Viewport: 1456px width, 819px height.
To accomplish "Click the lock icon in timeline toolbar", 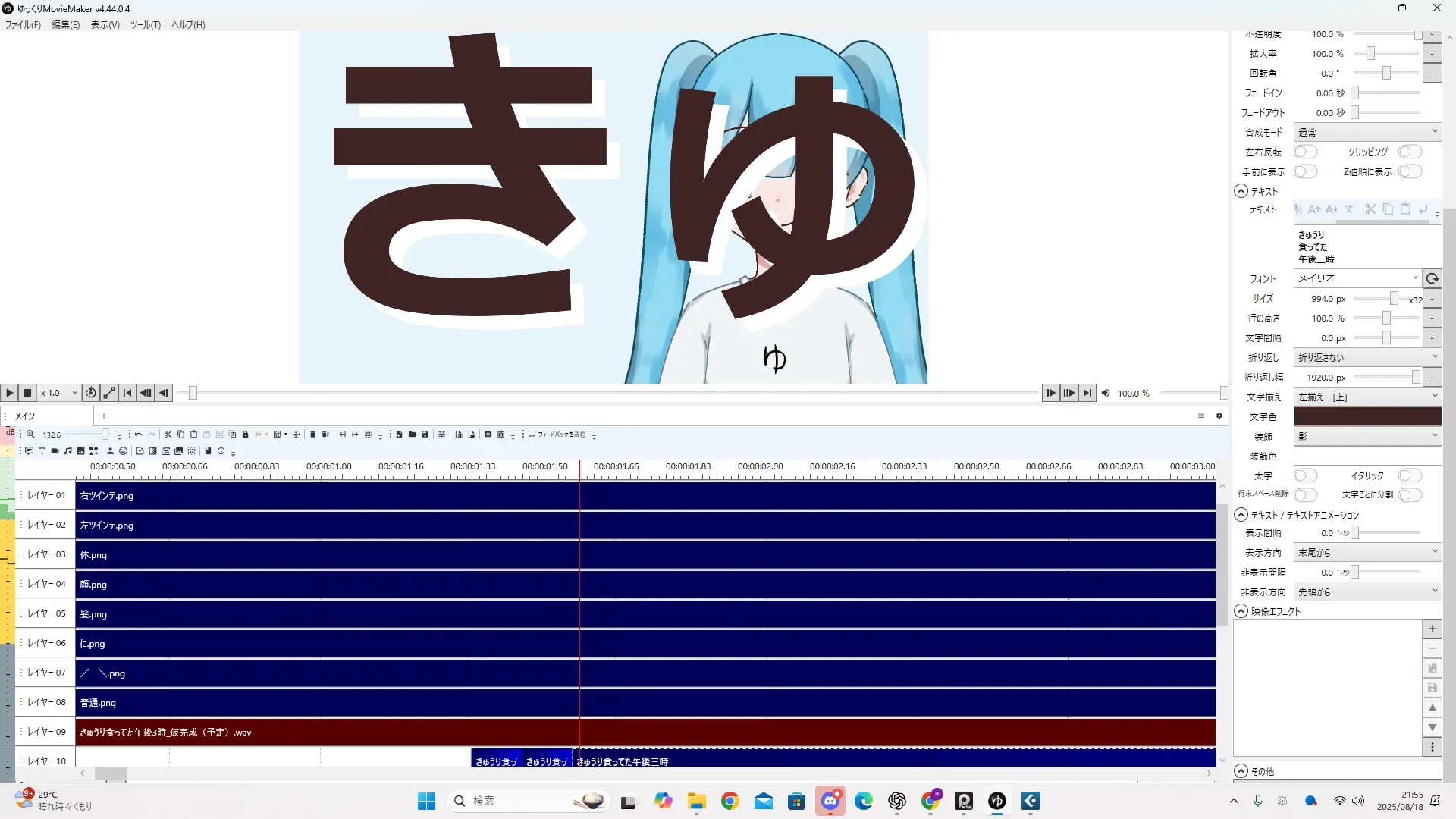I will pyautogui.click(x=245, y=435).
